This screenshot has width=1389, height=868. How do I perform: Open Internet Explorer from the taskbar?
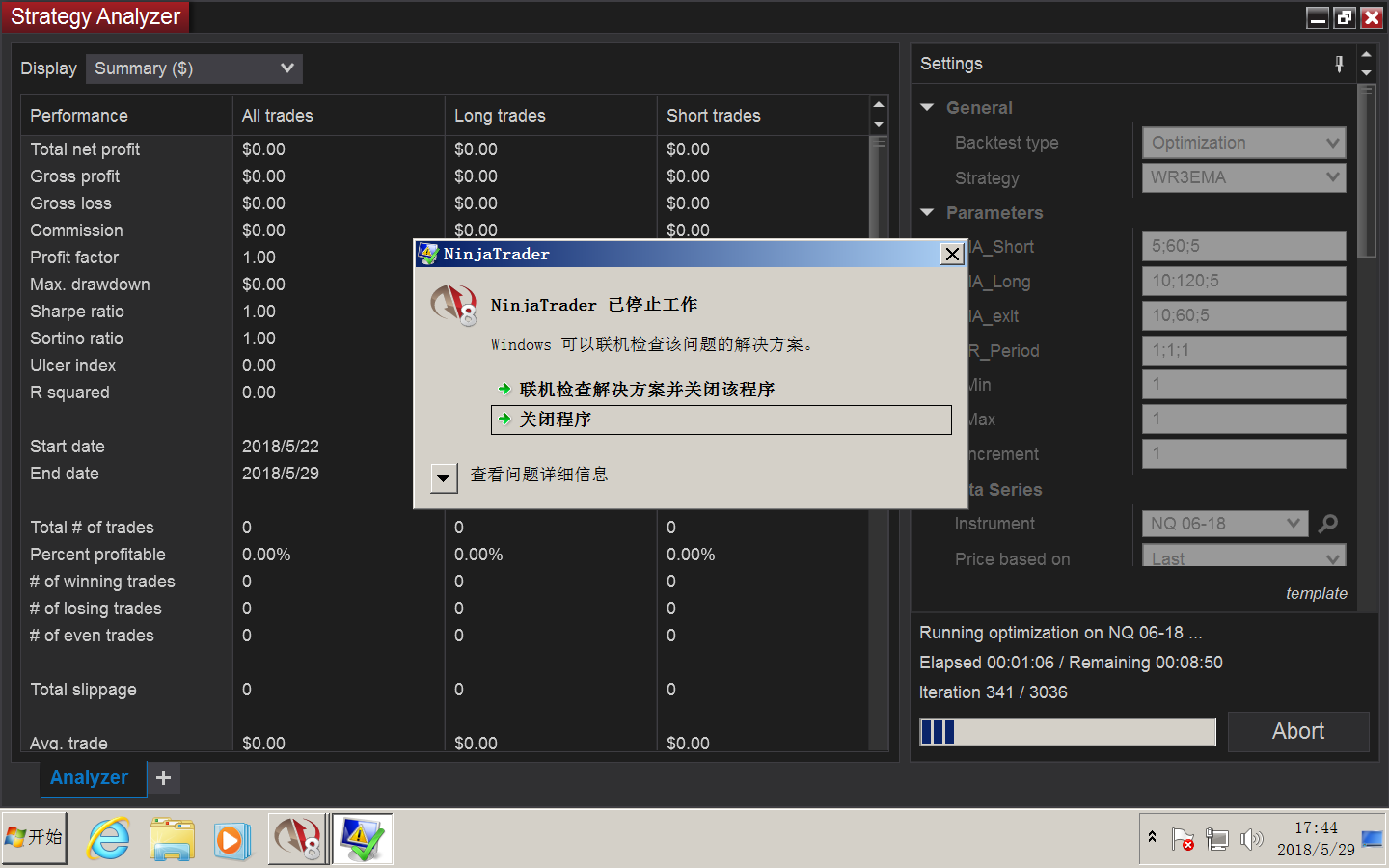pos(108,839)
